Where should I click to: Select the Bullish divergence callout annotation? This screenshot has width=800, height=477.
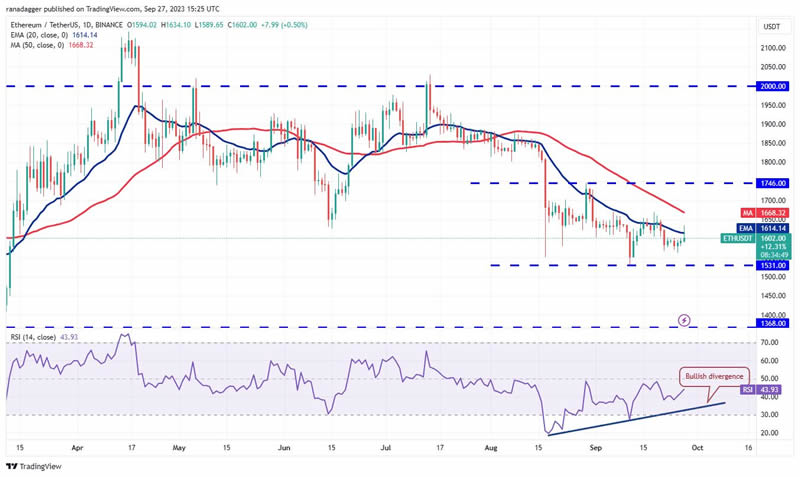714,376
